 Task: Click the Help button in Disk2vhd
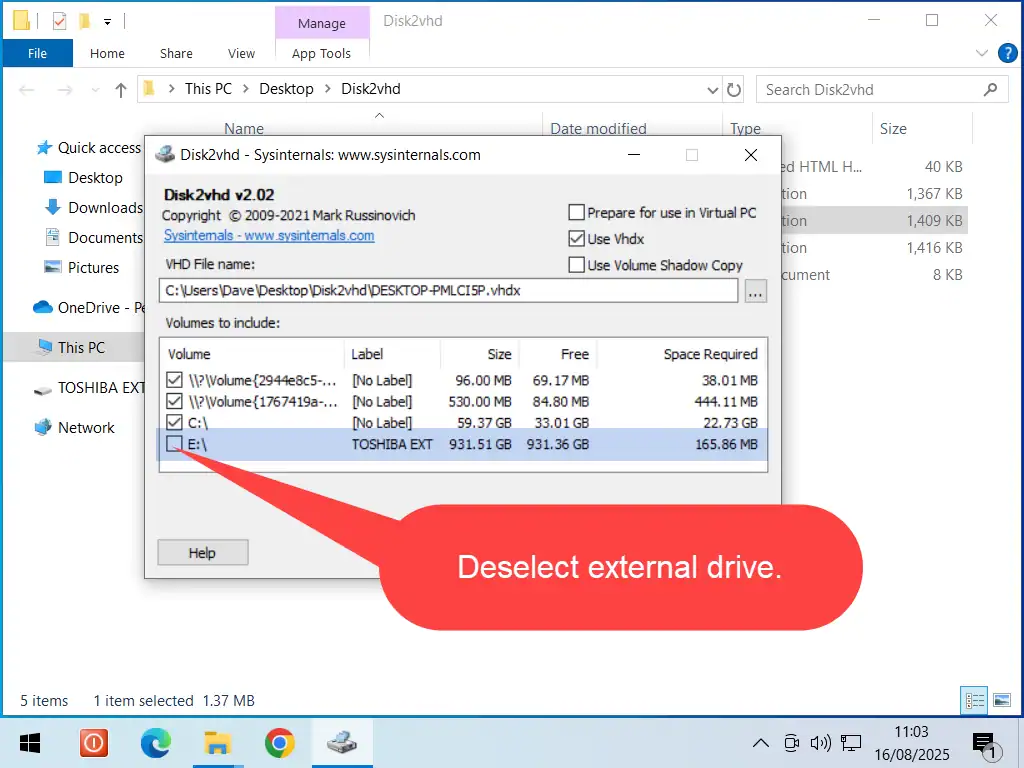point(202,553)
